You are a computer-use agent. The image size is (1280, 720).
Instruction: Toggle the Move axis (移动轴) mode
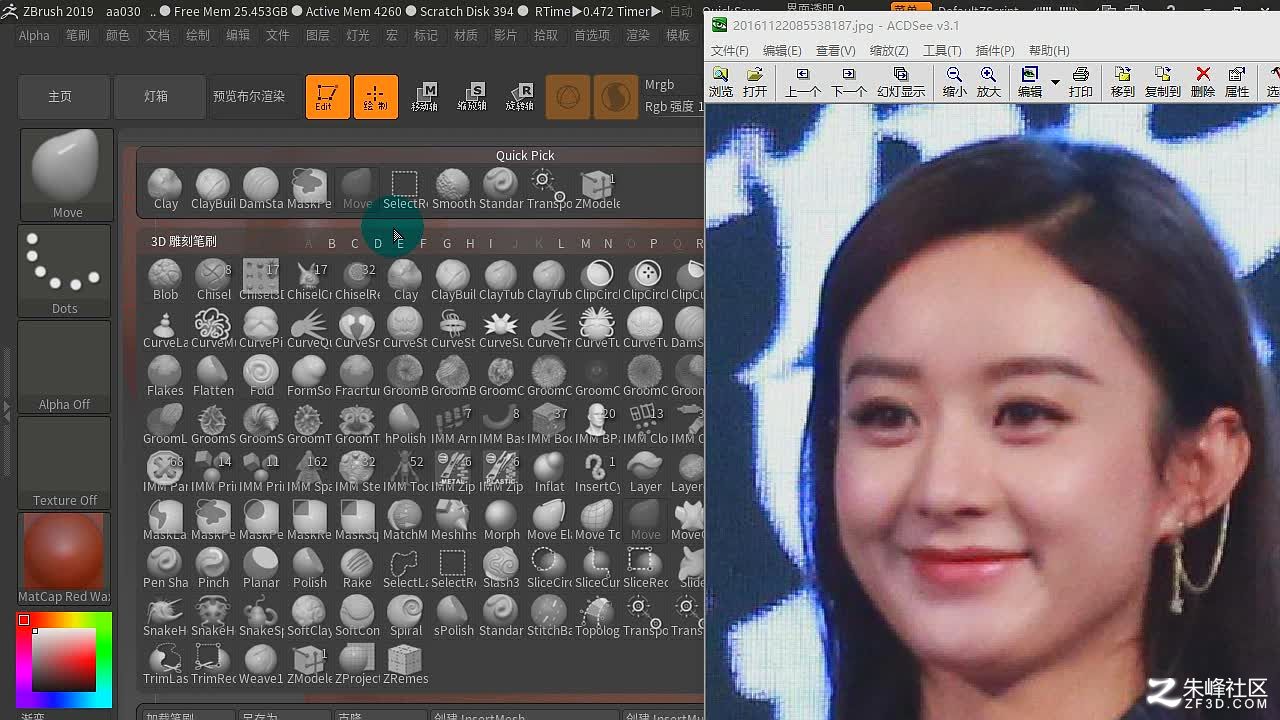pos(425,97)
